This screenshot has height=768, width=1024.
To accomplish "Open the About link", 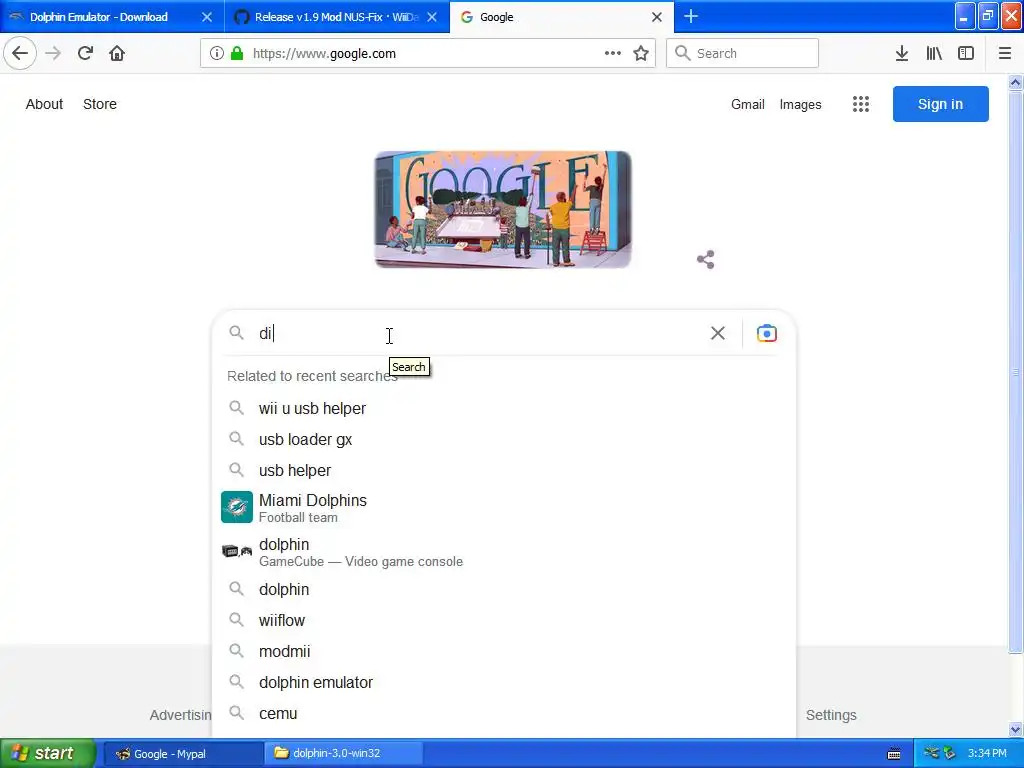I will pos(44,104).
